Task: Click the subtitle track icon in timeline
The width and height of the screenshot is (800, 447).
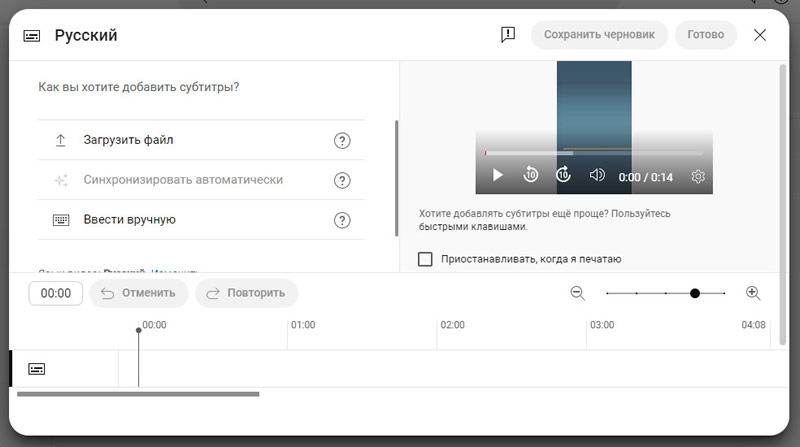Action: [37, 369]
